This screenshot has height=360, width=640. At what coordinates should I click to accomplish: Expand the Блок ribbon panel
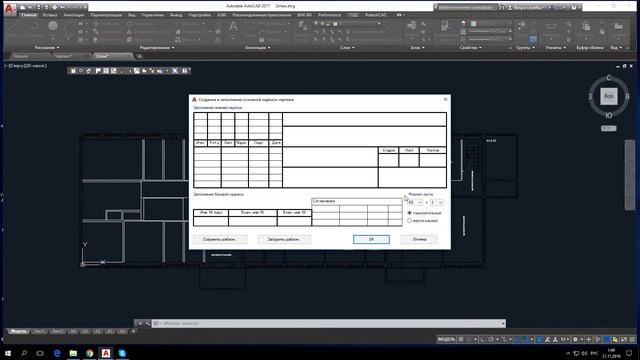[x=417, y=48]
